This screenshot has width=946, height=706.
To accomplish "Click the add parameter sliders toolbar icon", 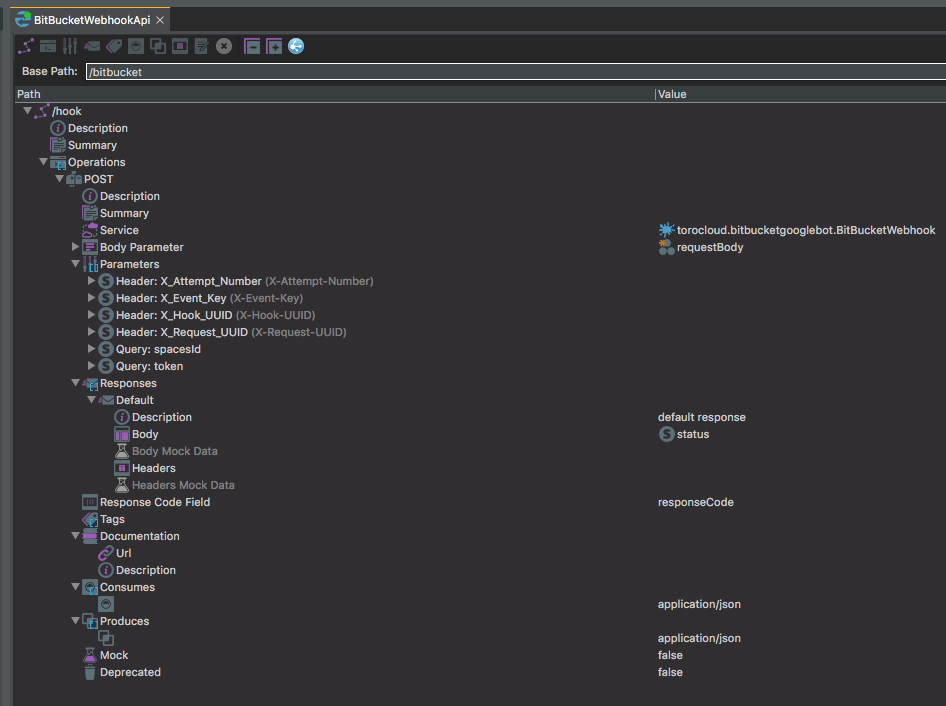I will [x=70, y=46].
